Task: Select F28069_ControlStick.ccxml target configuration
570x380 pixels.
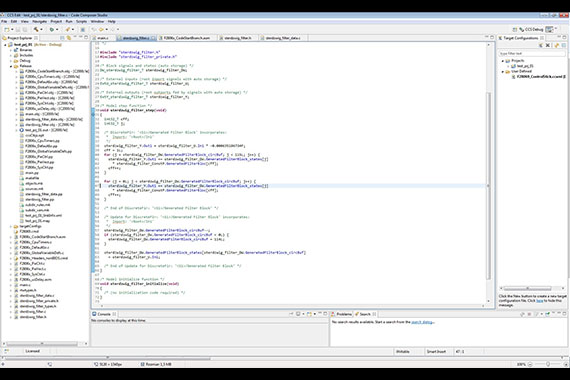Action: click(539, 77)
